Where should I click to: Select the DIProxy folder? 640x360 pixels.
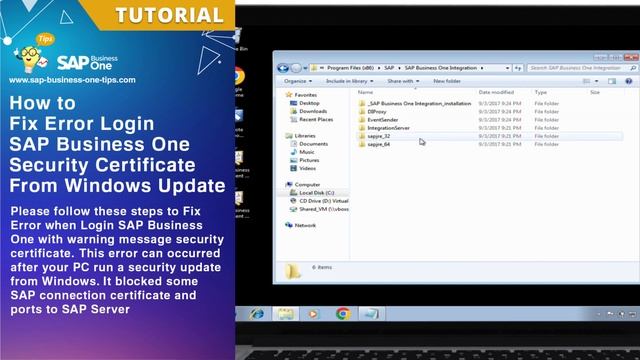(377, 112)
